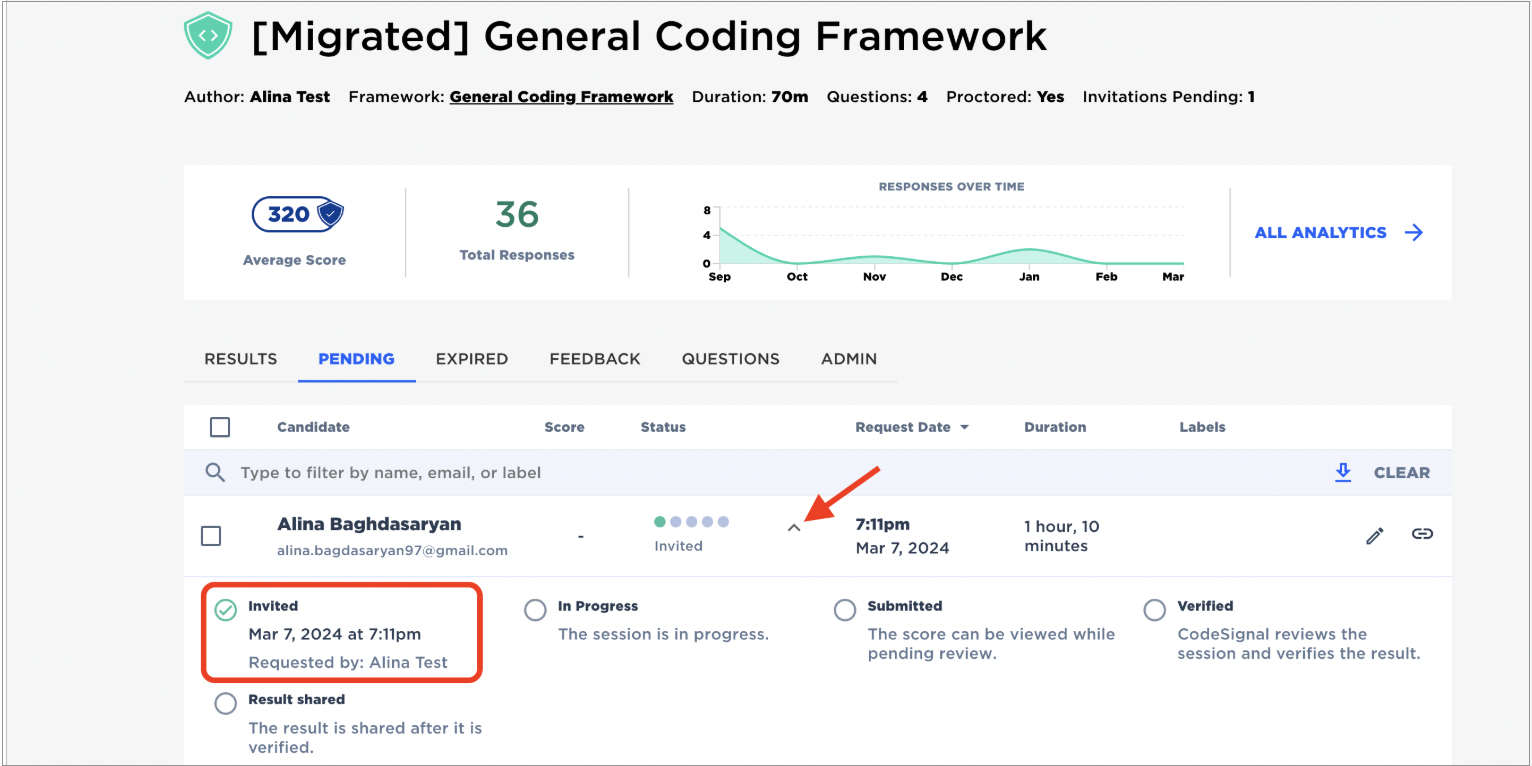Select the PENDING tab

[x=356, y=359]
